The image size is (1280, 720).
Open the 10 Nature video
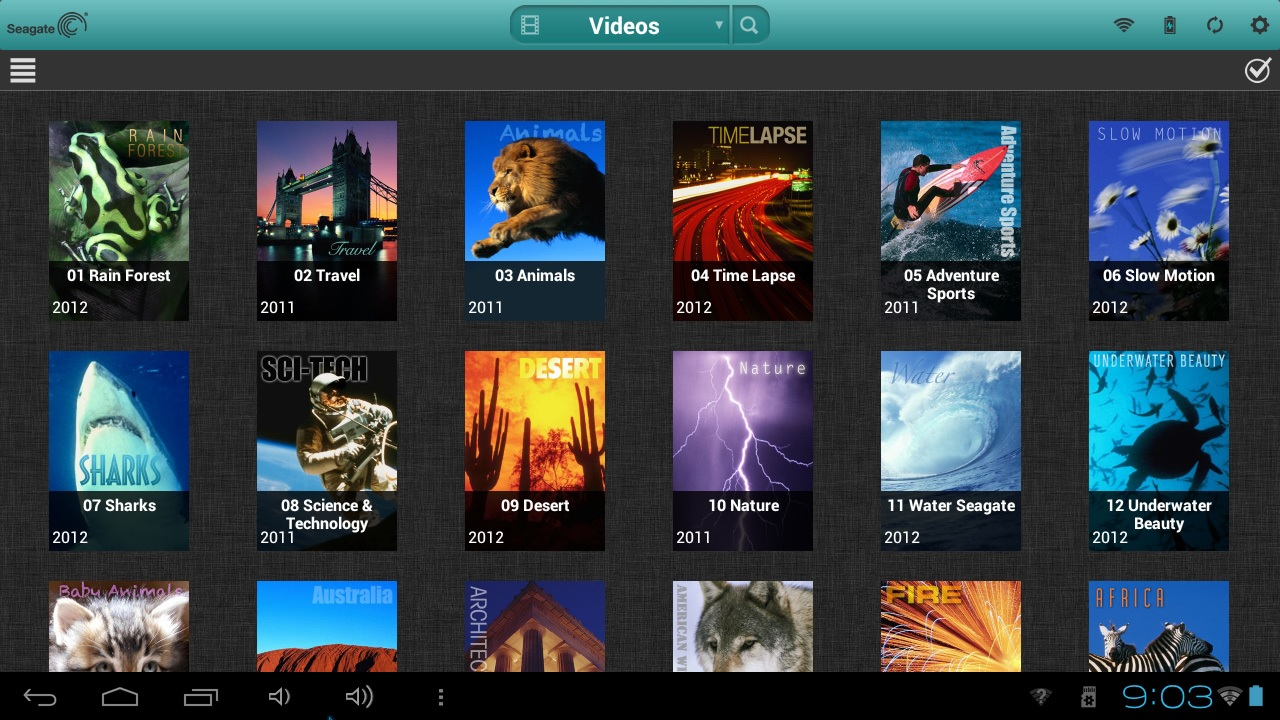(743, 451)
